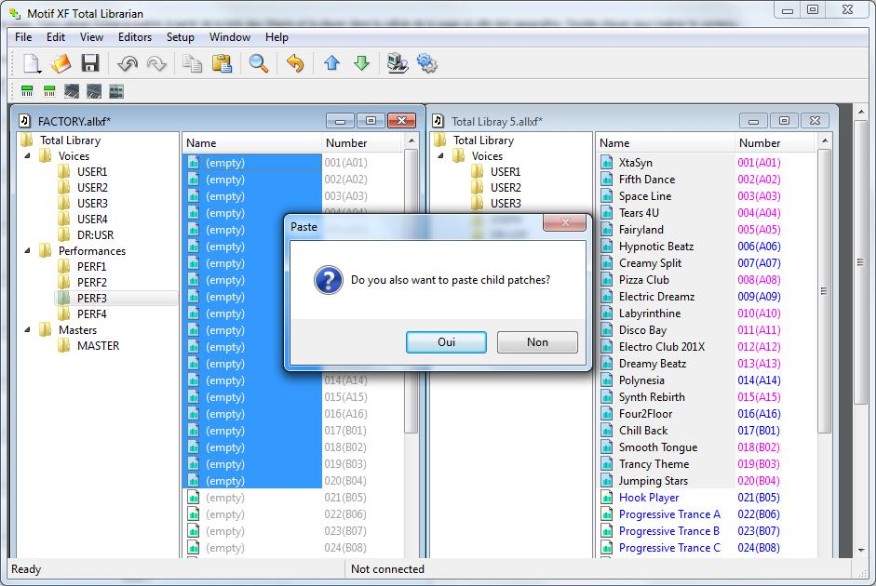Click the blue up arrow icon
Viewport: 876px width, 586px height.
point(332,63)
